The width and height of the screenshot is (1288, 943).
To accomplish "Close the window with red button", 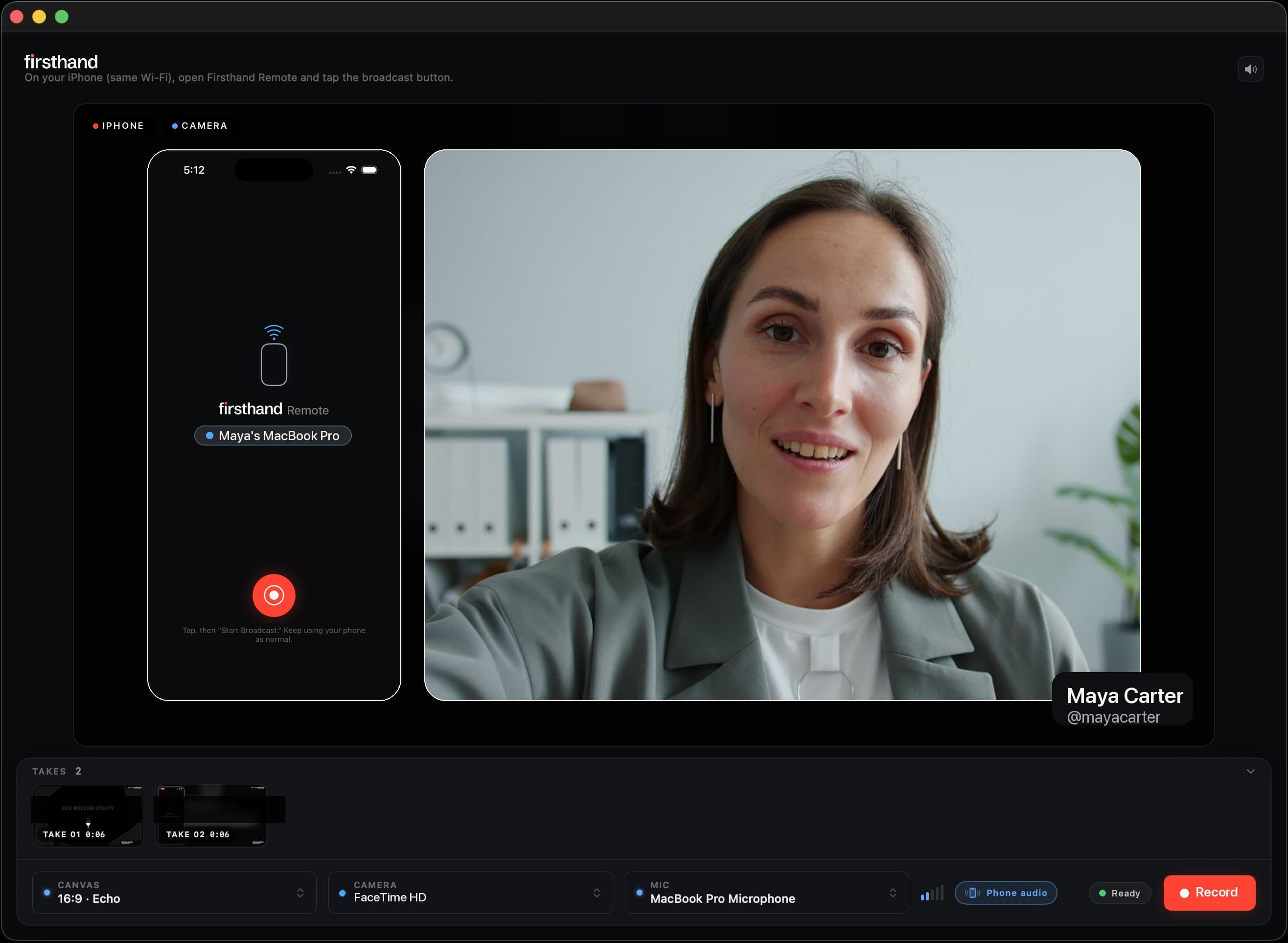I will [x=17, y=17].
